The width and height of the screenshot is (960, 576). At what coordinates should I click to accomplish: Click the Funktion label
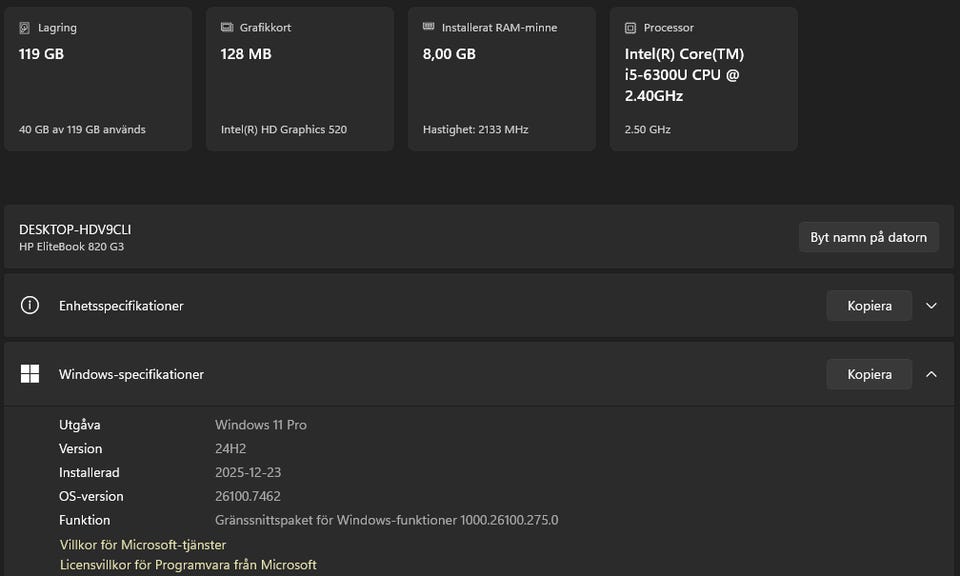click(x=84, y=520)
